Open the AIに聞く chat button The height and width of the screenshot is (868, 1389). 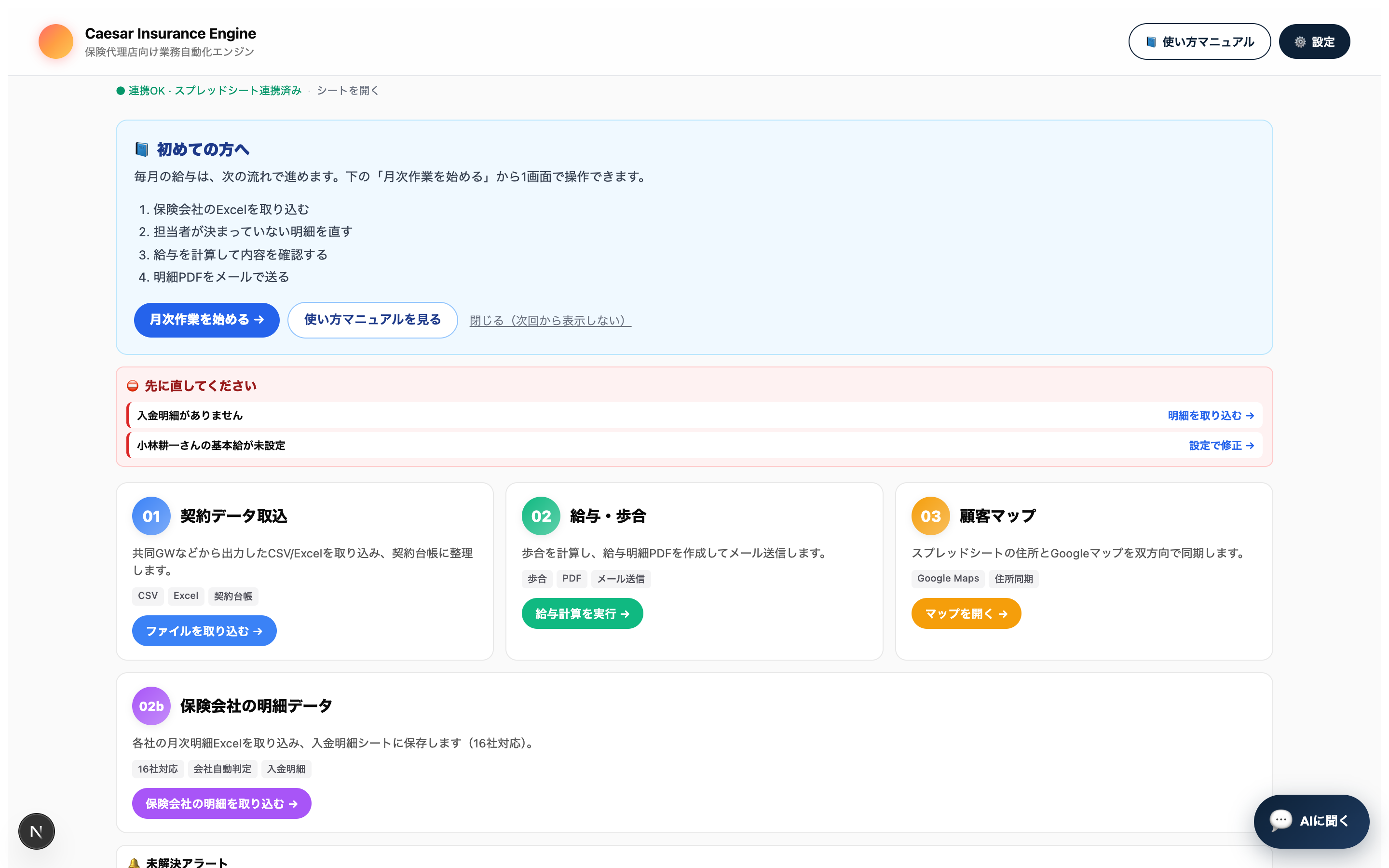(1311, 821)
